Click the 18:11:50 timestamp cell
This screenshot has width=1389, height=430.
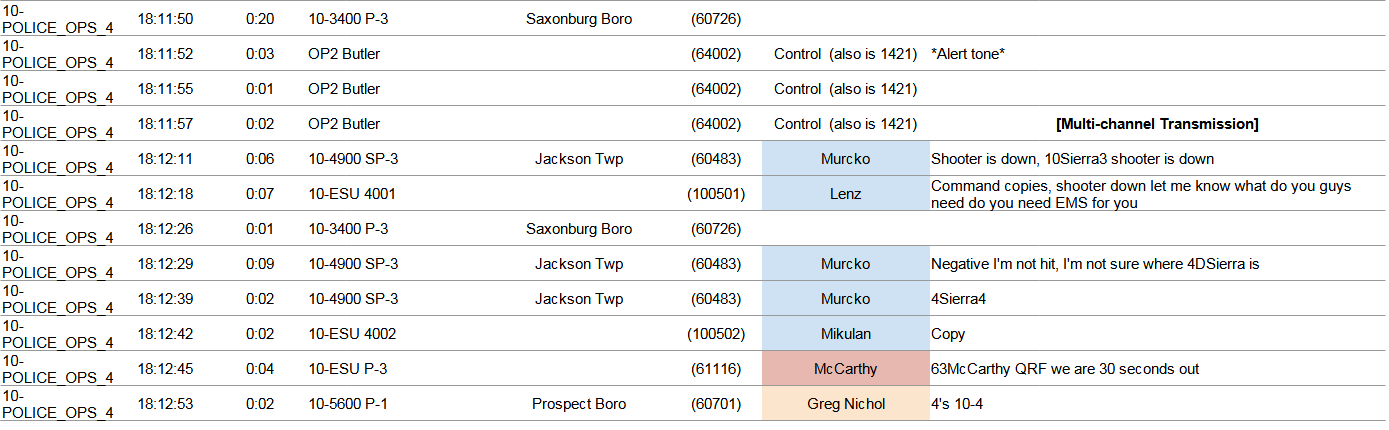(x=165, y=19)
